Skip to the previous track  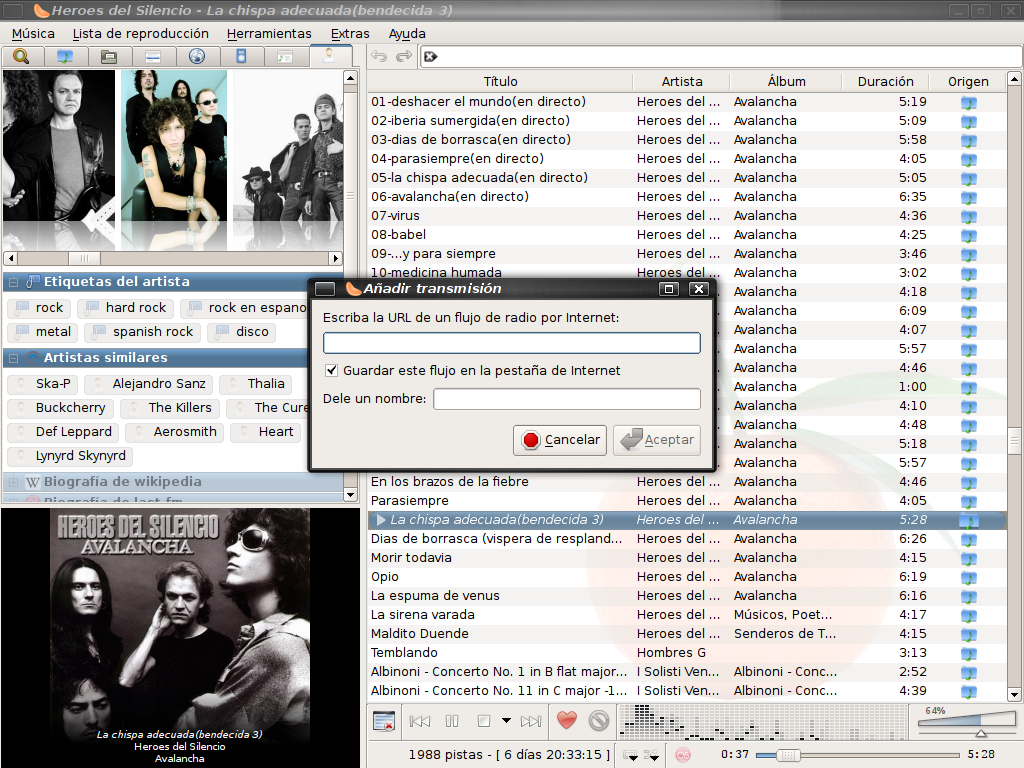[x=420, y=721]
